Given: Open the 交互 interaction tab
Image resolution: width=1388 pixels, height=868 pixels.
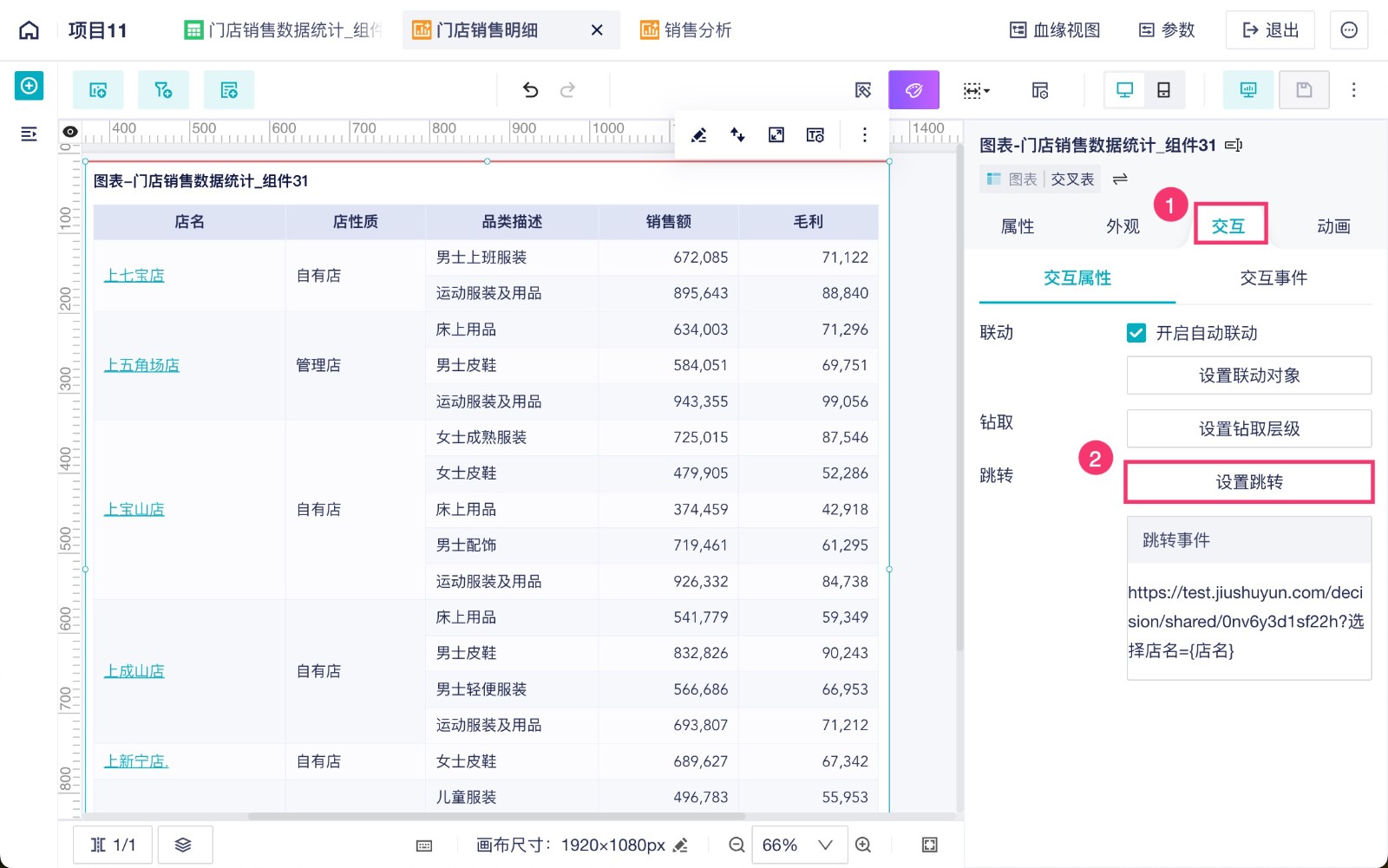Looking at the screenshot, I should tap(1228, 226).
